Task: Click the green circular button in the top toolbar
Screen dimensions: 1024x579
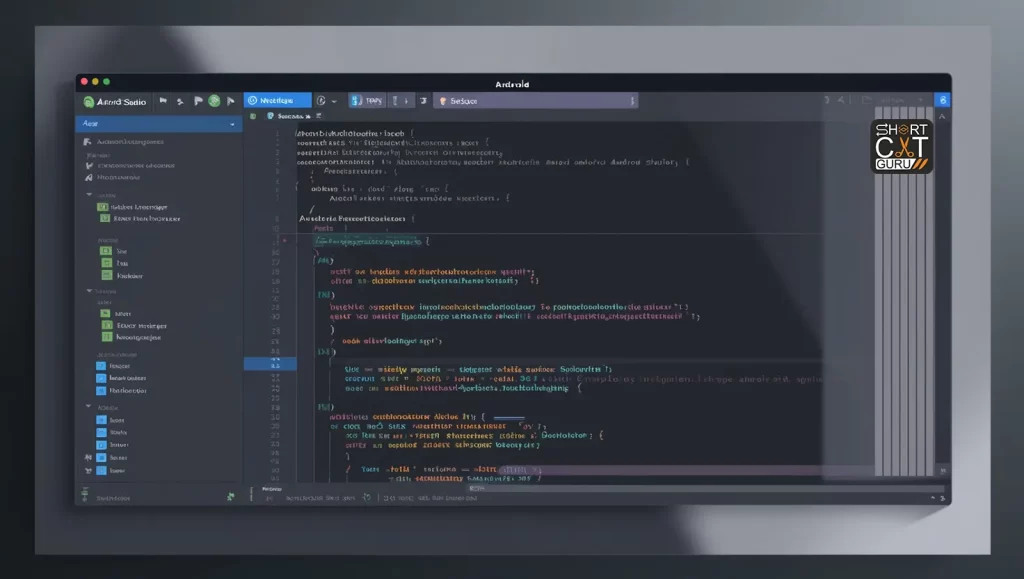Action: (214, 101)
